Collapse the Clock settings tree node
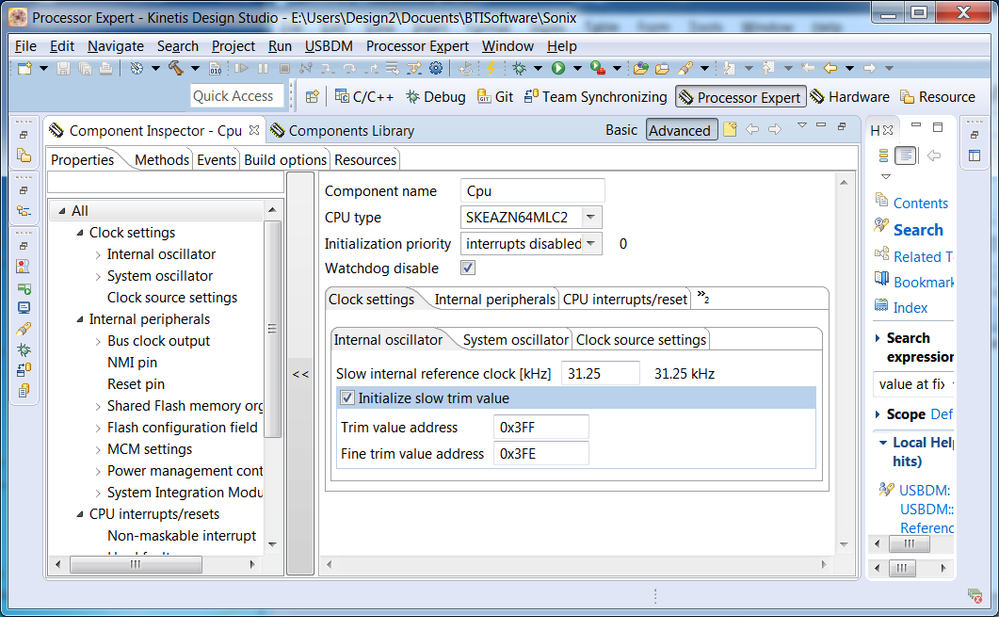This screenshot has height=617, width=999. pyautogui.click(x=80, y=233)
